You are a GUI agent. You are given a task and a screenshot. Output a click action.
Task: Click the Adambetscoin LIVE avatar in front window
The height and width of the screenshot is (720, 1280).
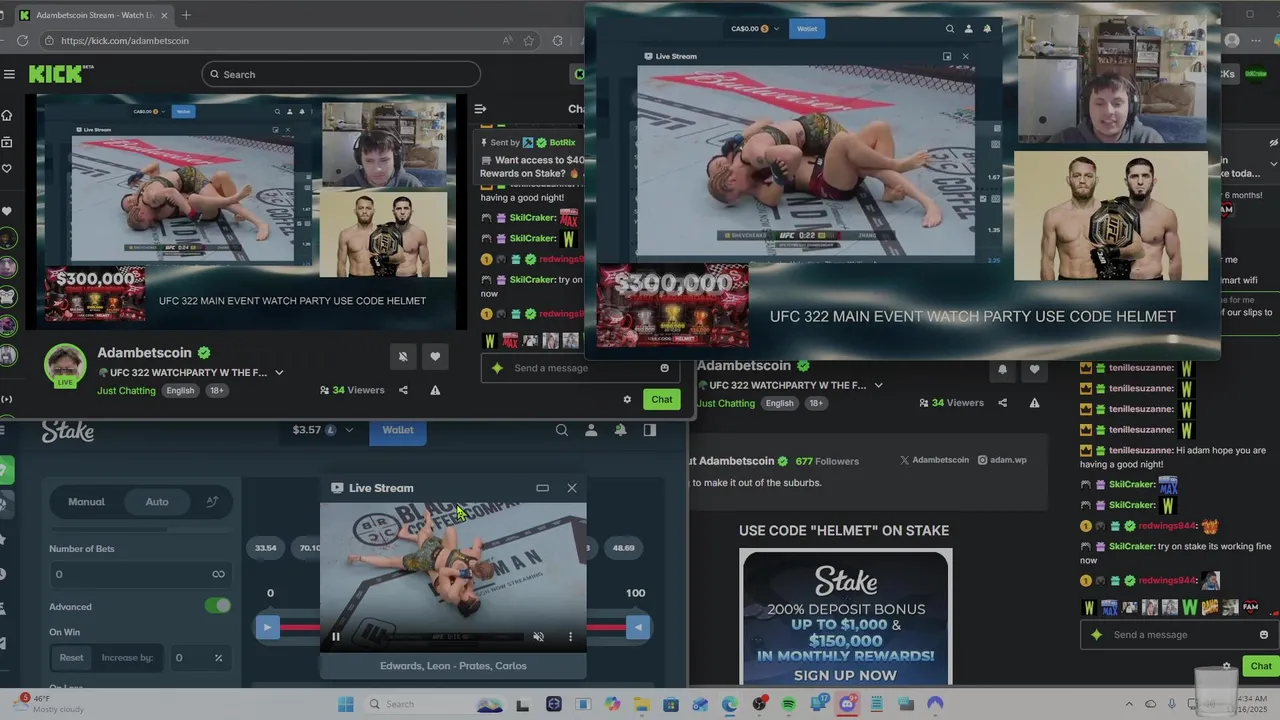coord(65,366)
